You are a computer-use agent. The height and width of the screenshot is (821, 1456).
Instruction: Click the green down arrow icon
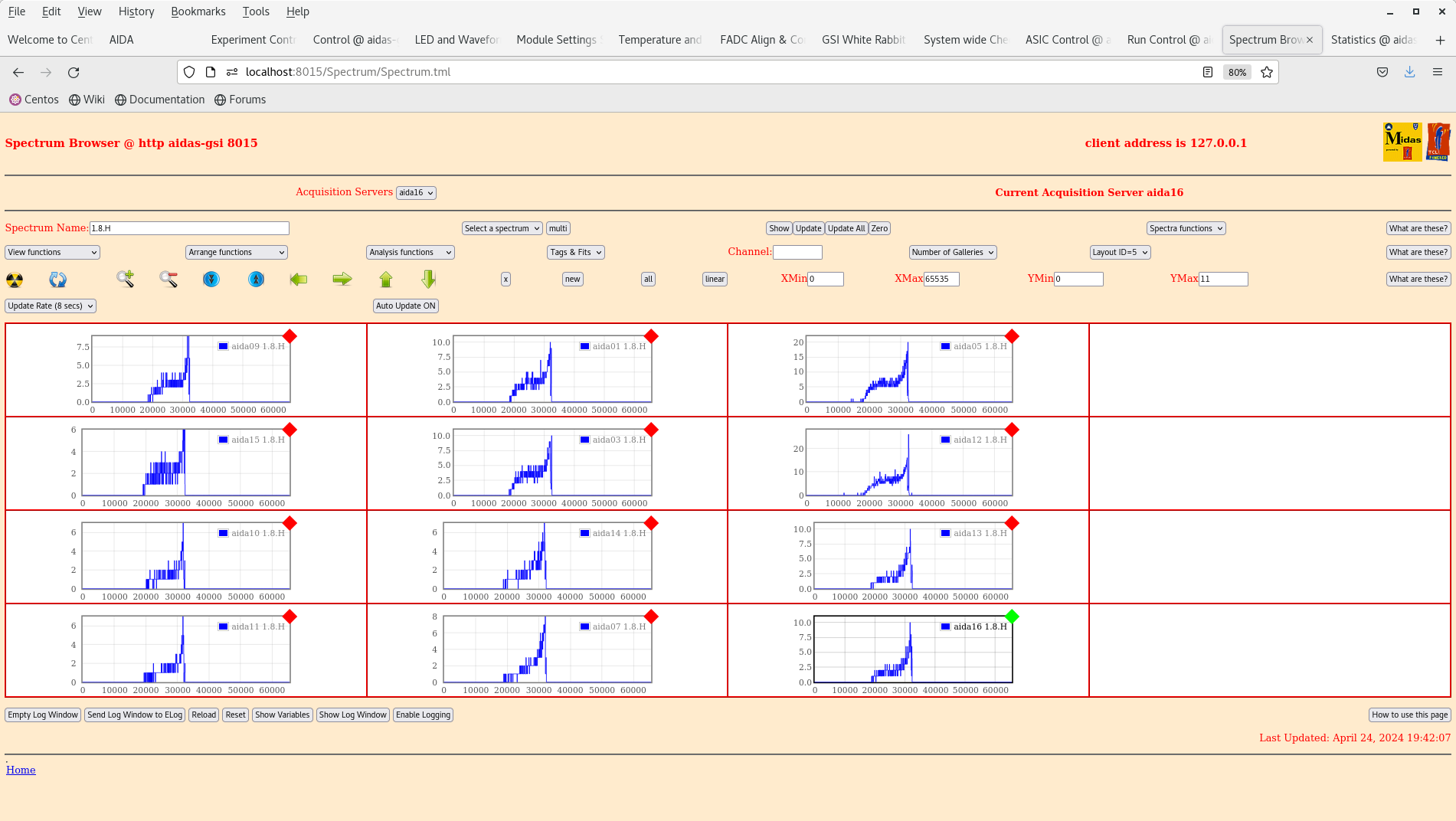[x=429, y=279]
